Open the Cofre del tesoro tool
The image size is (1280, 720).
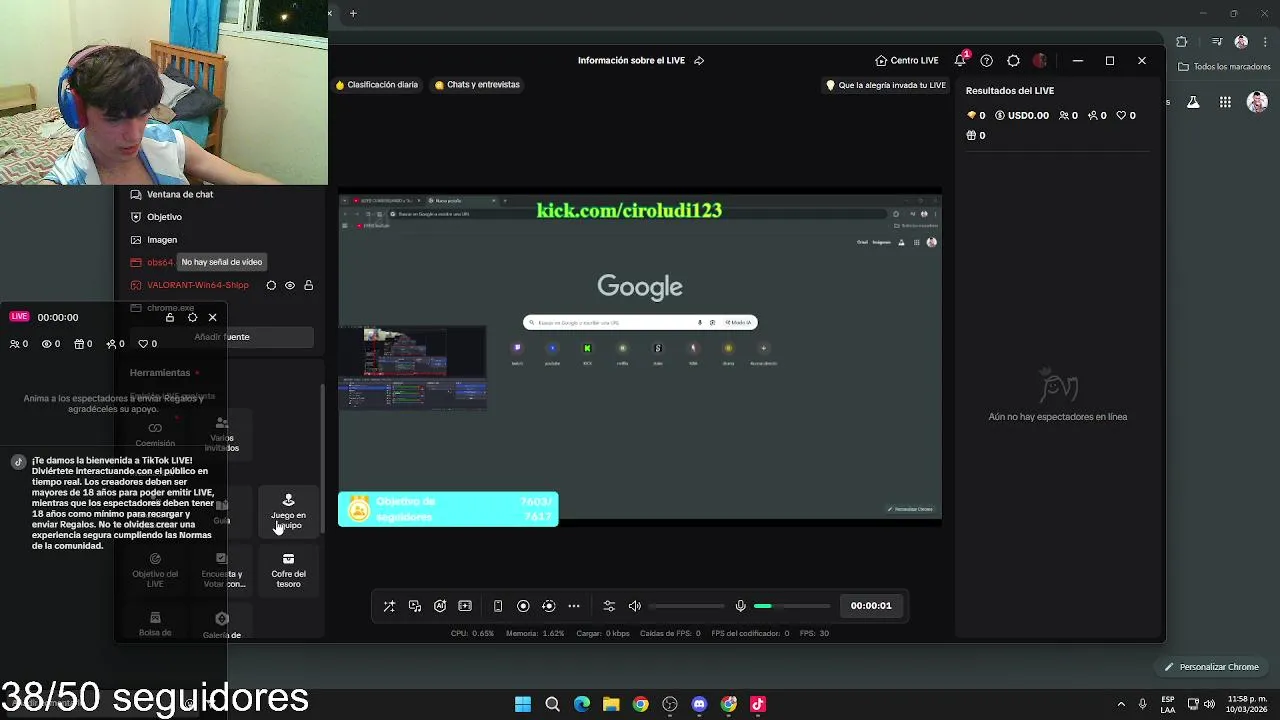pyautogui.click(x=288, y=571)
